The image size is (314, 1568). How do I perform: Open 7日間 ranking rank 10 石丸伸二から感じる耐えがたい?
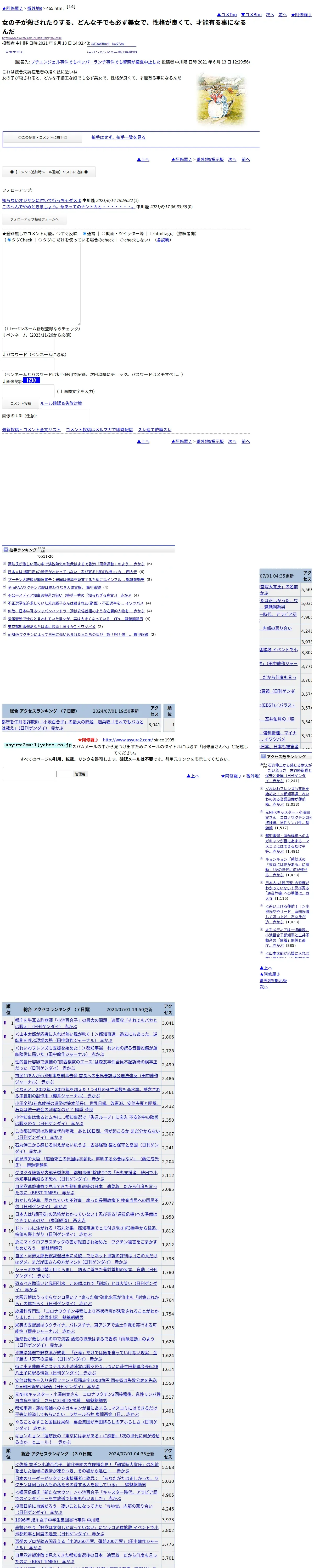[87, 1148]
